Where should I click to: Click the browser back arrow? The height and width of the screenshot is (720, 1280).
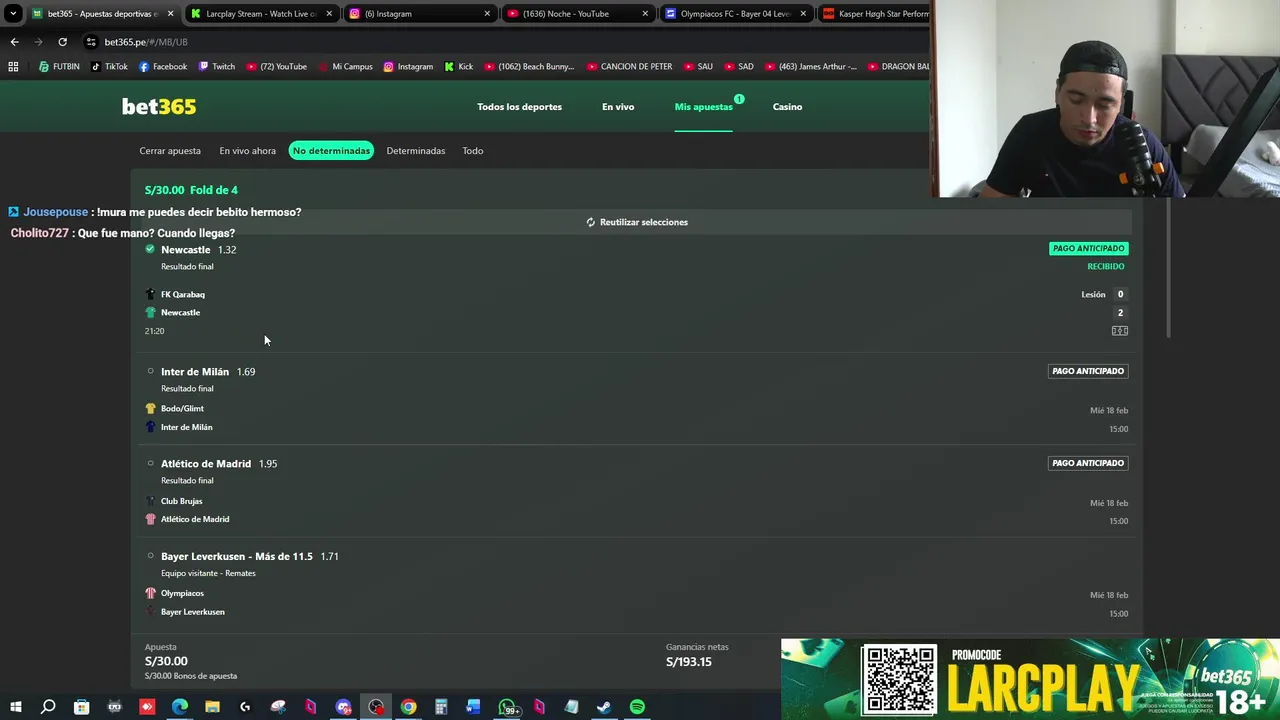14,42
